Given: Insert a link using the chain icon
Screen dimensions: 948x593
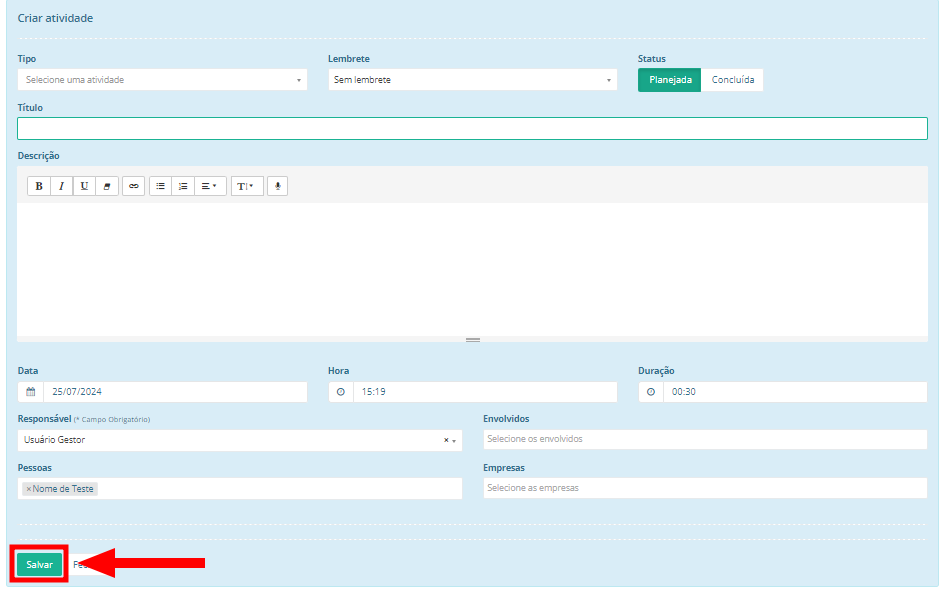Looking at the screenshot, I should tap(134, 186).
